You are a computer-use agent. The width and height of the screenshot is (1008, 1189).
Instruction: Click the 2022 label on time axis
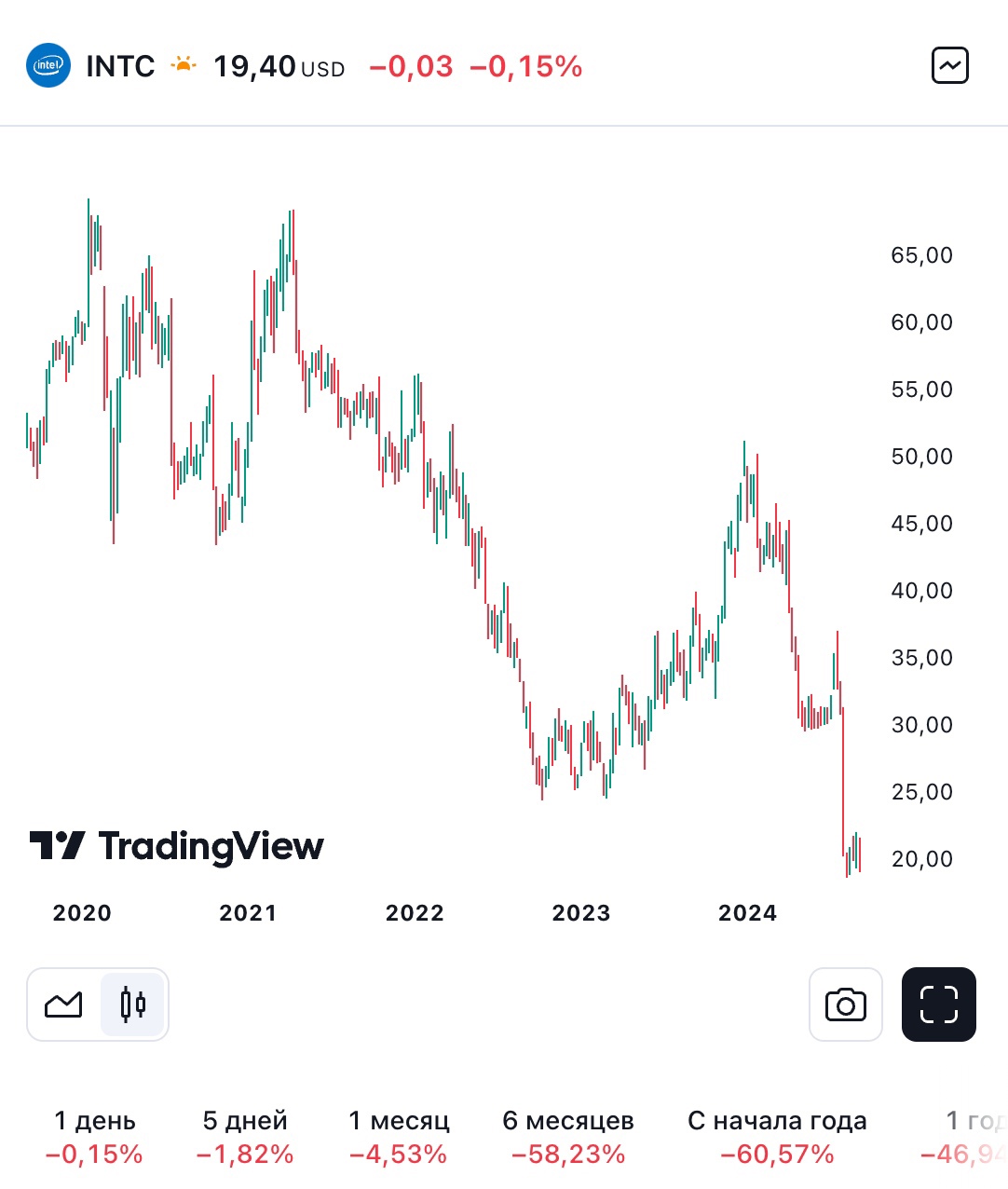tap(415, 913)
